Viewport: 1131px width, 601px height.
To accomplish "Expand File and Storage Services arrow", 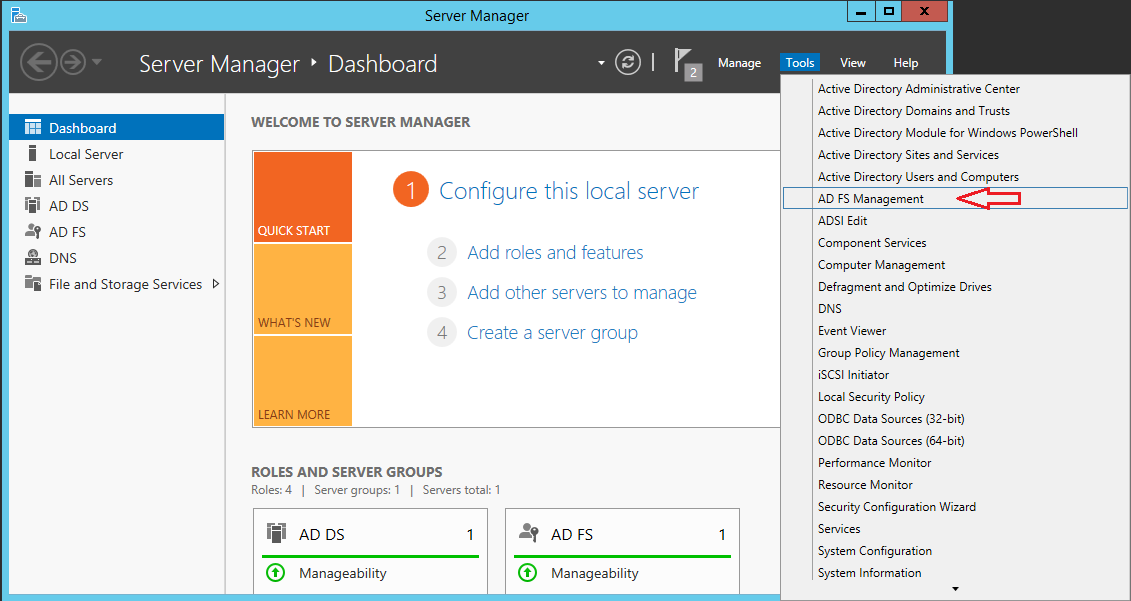I will [215, 284].
